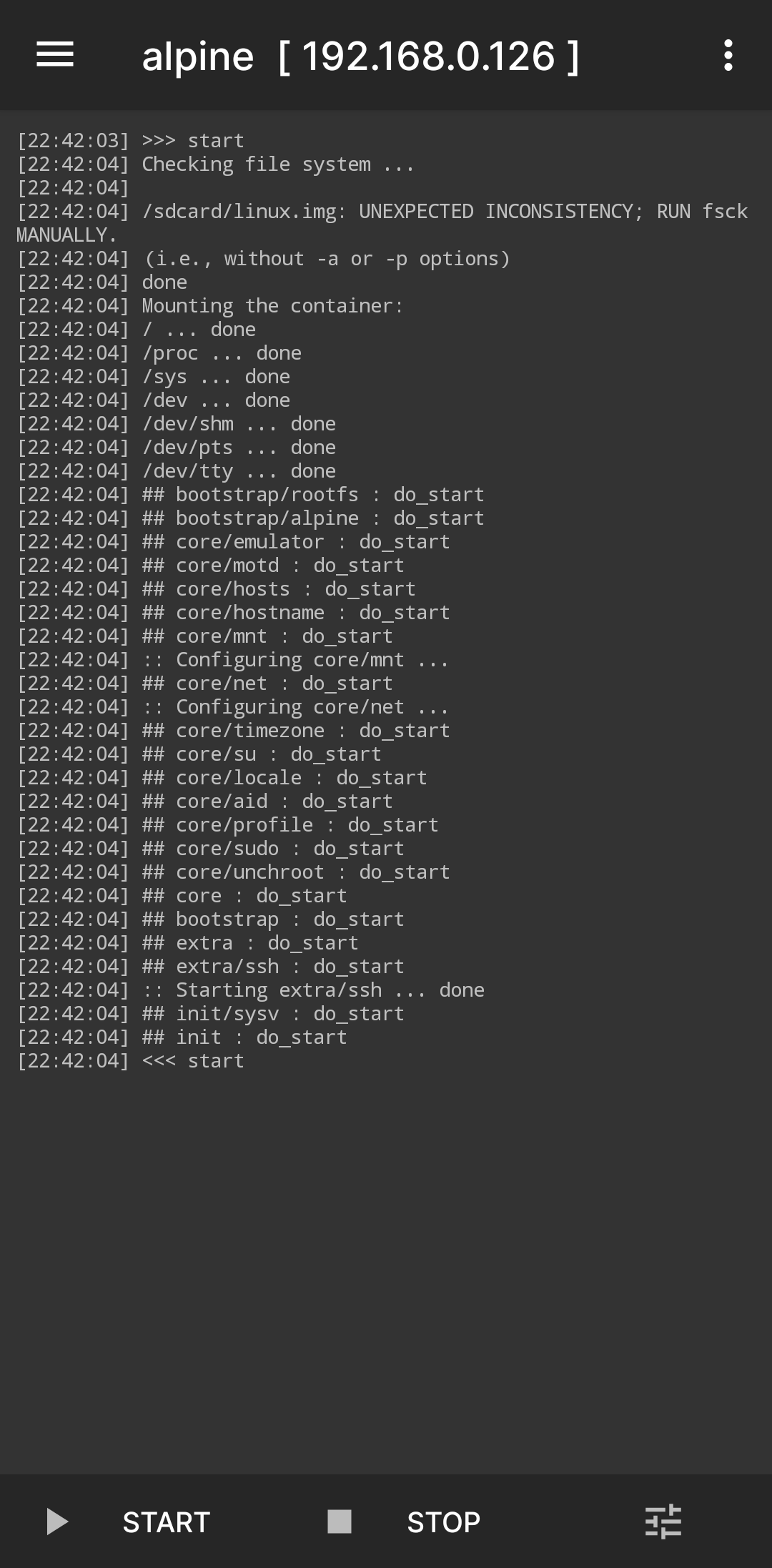772x1568 pixels.
Task: Select the init/sysv do_start log line
Action: (x=272, y=1012)
